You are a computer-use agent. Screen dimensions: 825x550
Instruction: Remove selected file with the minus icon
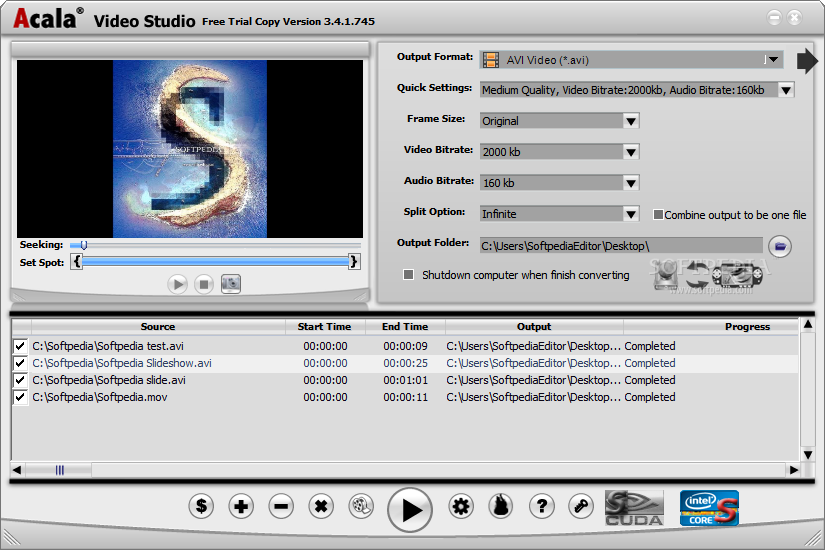click(x=281, y=506)
